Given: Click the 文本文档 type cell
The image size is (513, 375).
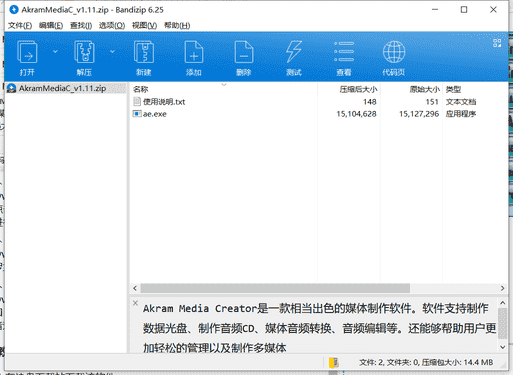Looking at the screenshot, I should [461, 102].
